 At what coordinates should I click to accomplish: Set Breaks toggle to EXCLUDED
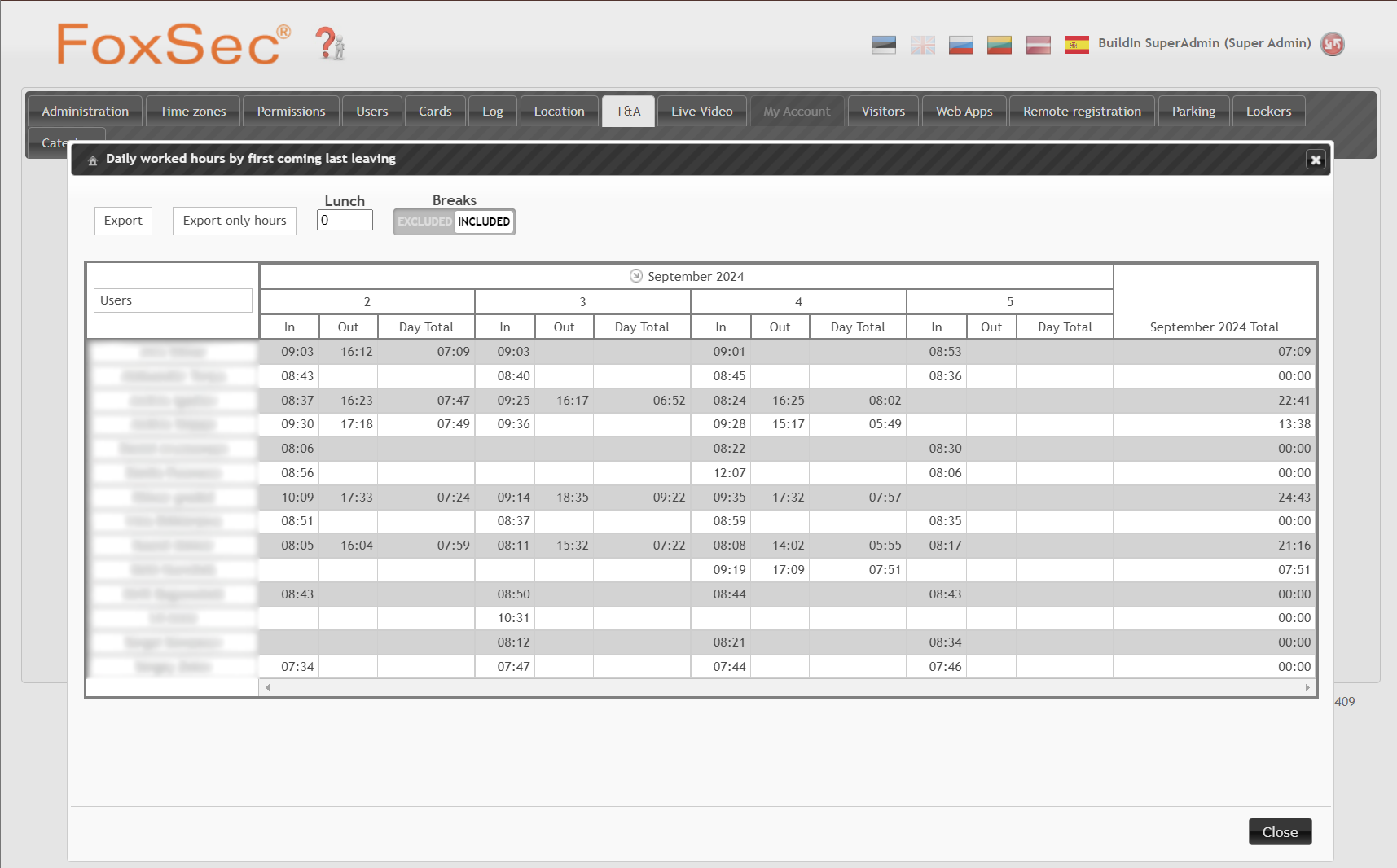(x=424, y=221)
